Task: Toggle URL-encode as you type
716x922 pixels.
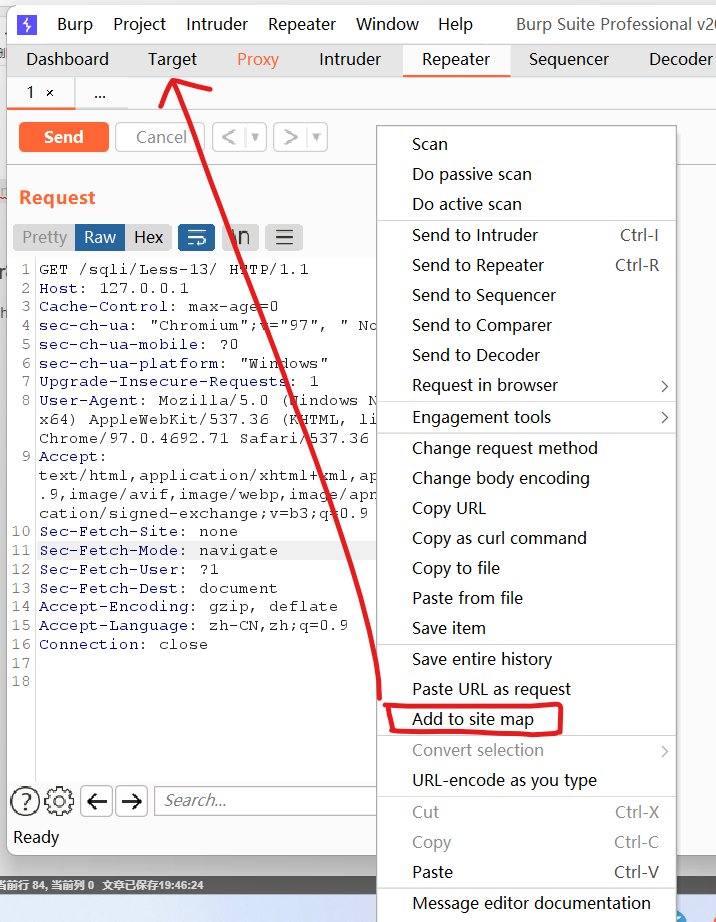Action: tap(526, 780)
